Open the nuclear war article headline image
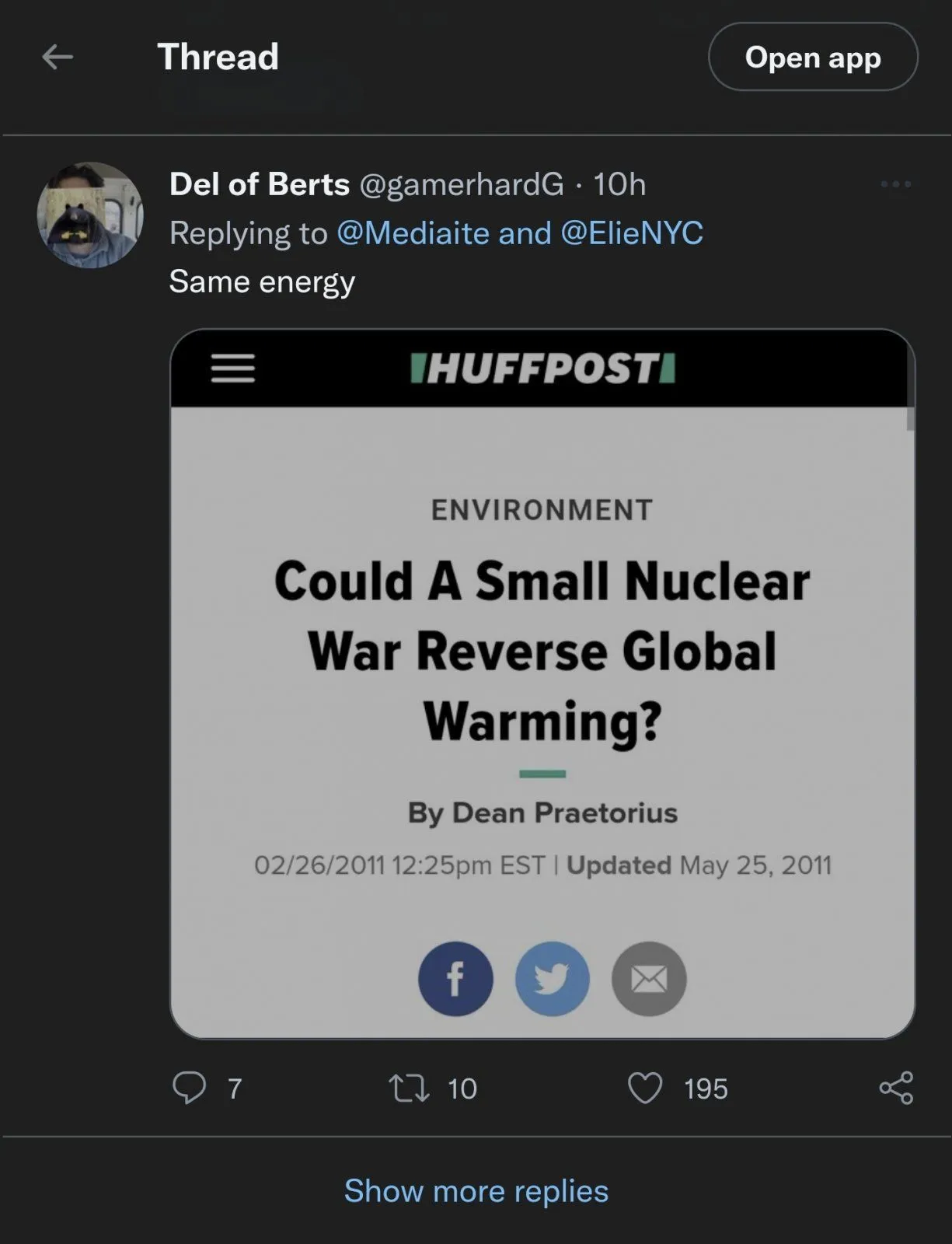 click(x=542, y=650)
